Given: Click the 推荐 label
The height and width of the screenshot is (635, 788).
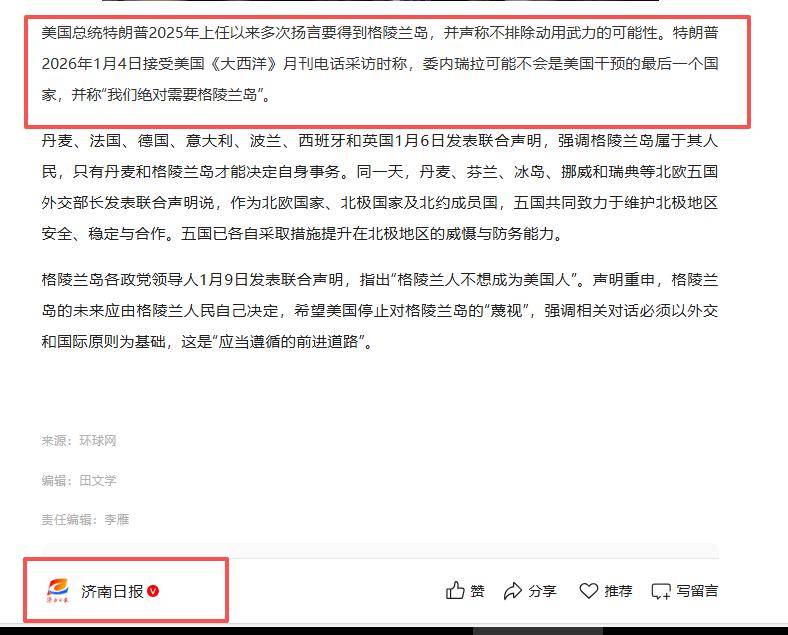Looking at the screenshot, I should point(618,591).
